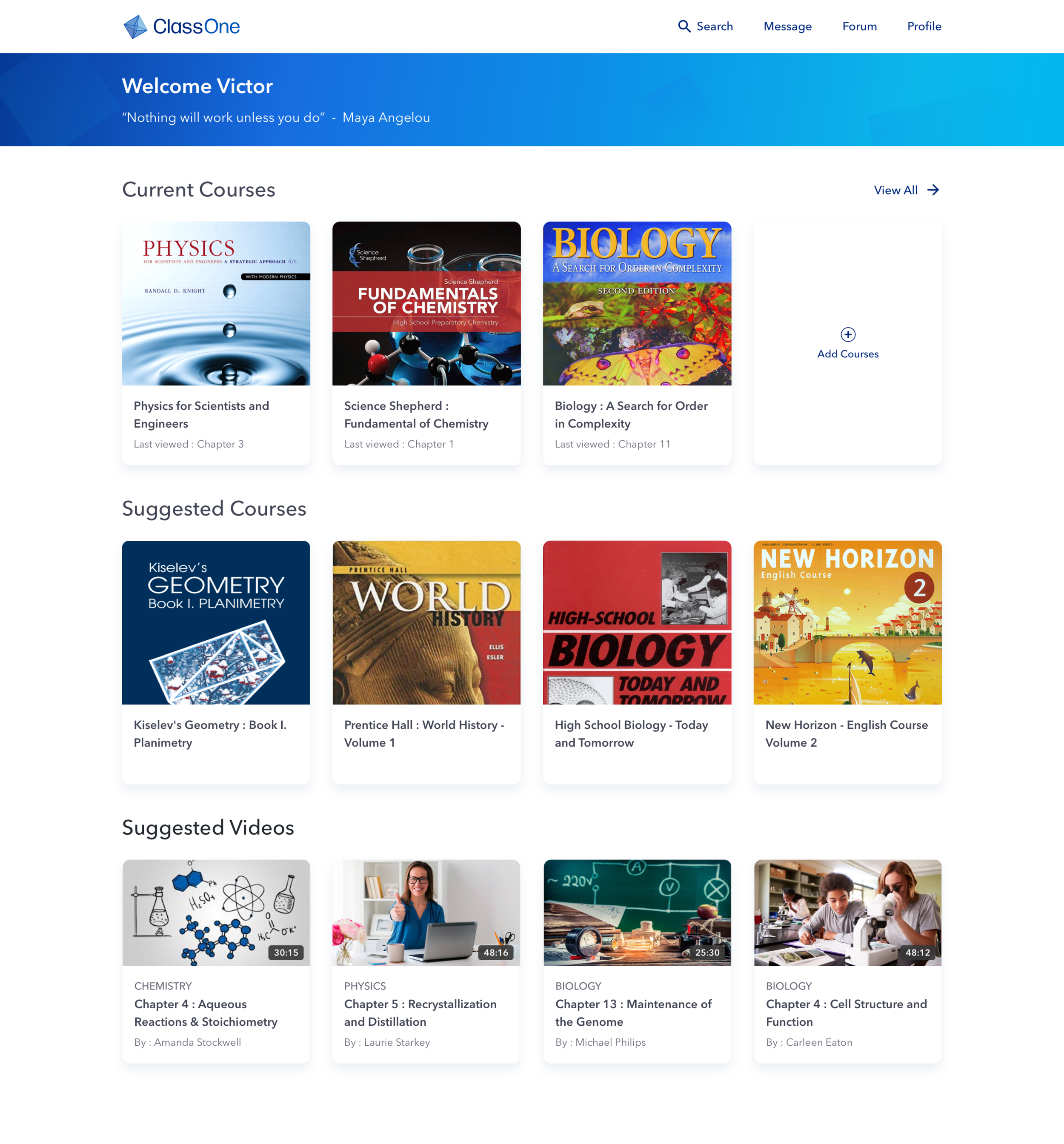Play the Aqueous Reactions chemistry video
The image size is (1064, 1144).
pyautogui.click(x=215, y=912)
